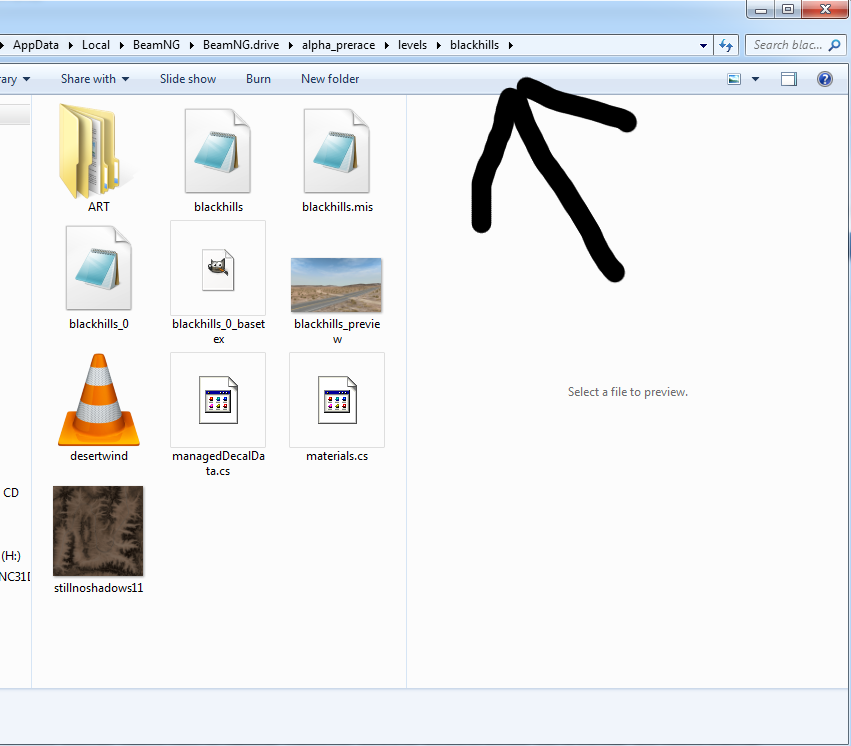Go to AppData in the breadcrumb
Screen dimensions: 851x746
coord(36,45)
